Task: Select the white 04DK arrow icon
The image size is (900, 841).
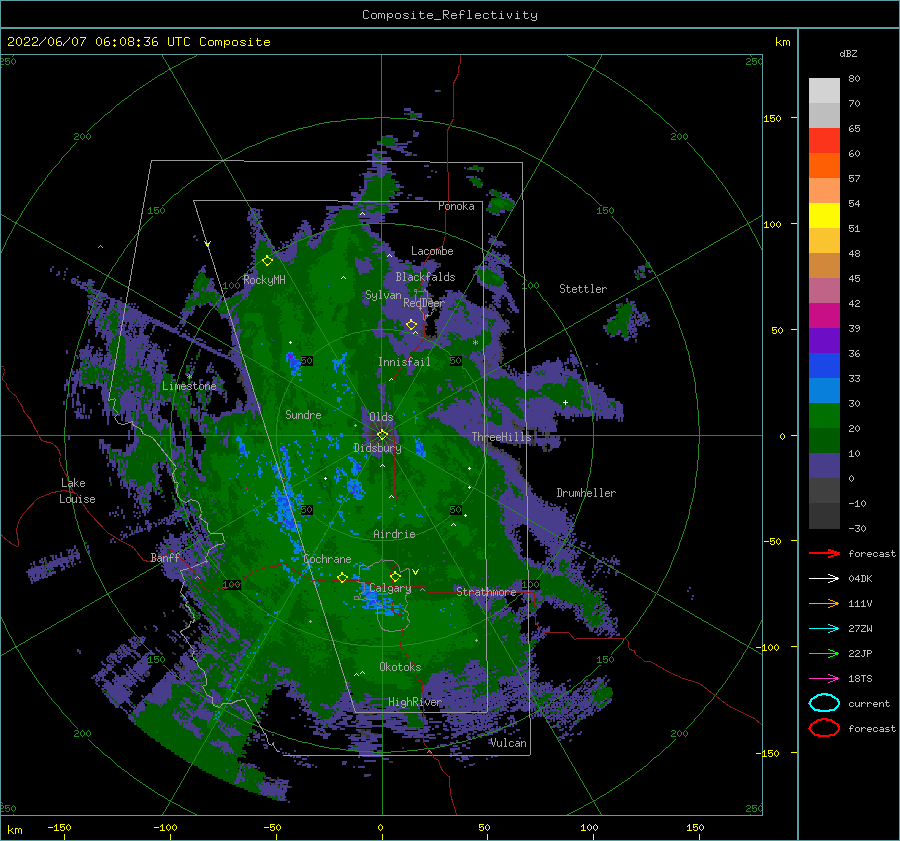Action: coord(824,579)
